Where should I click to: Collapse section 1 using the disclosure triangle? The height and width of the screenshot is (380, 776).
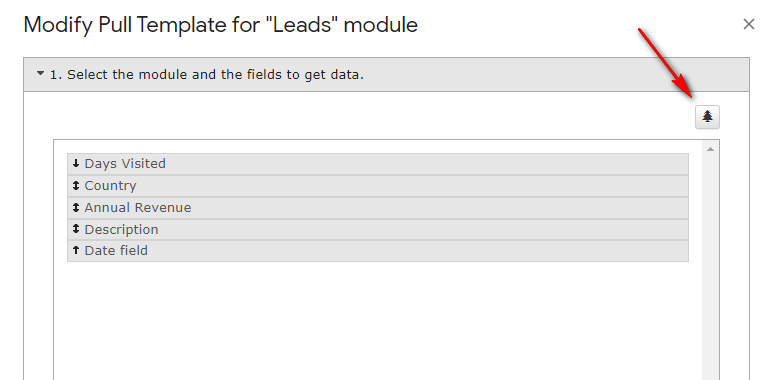[41, 74]
